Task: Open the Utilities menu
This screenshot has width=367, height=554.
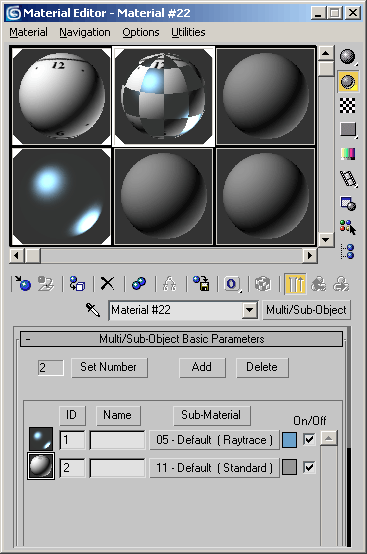Action: point(188,32)
